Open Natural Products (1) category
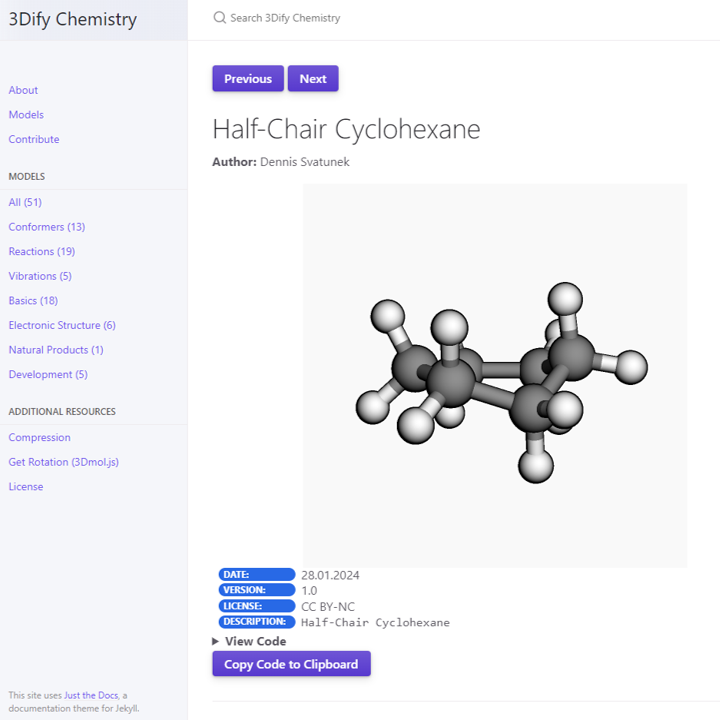The width and height of the screenshot is (720, 720). point(56,350)
